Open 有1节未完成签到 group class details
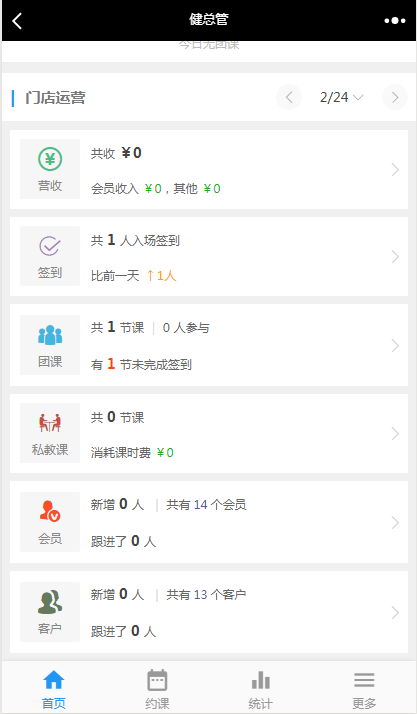The height and width of the screenshot is (714, 417). 141,364
